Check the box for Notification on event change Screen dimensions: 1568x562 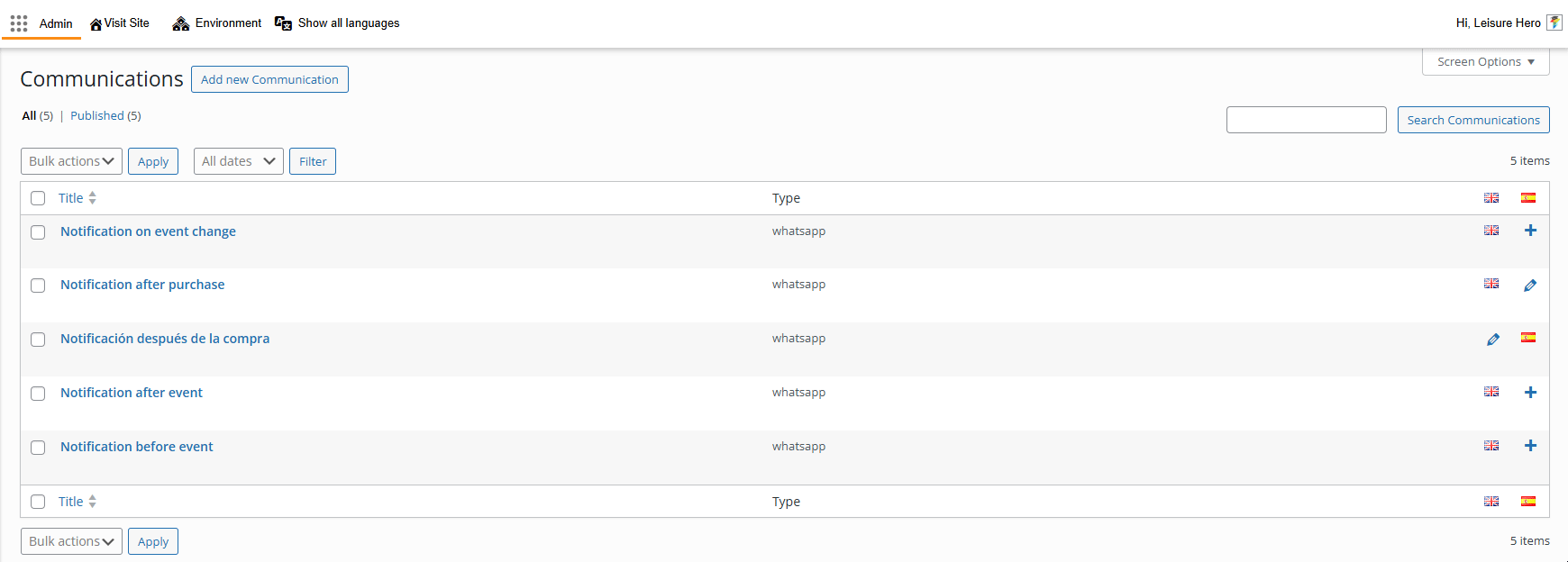pyautogui.click(x=38, y=232)
